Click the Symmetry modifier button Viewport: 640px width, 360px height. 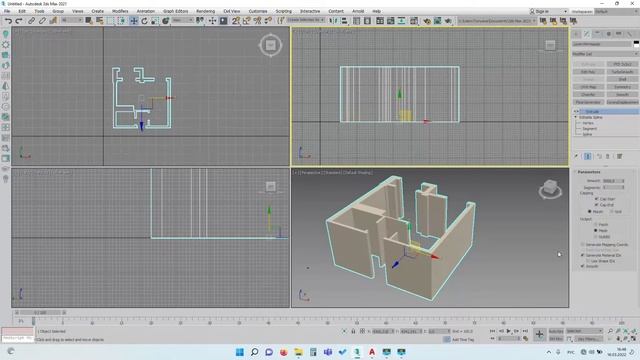622,87
